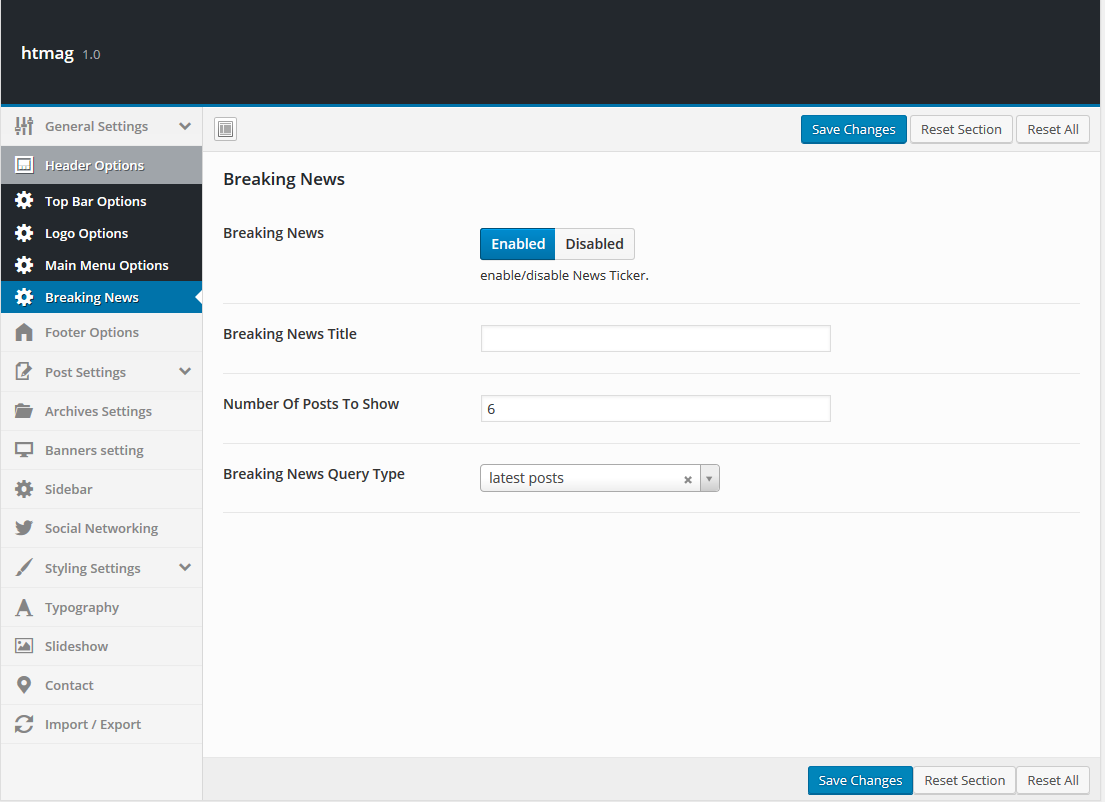Screen dimensions: 1105x802
Task: Click the Contact map pin icon
Action: click(x=24, y=685)
